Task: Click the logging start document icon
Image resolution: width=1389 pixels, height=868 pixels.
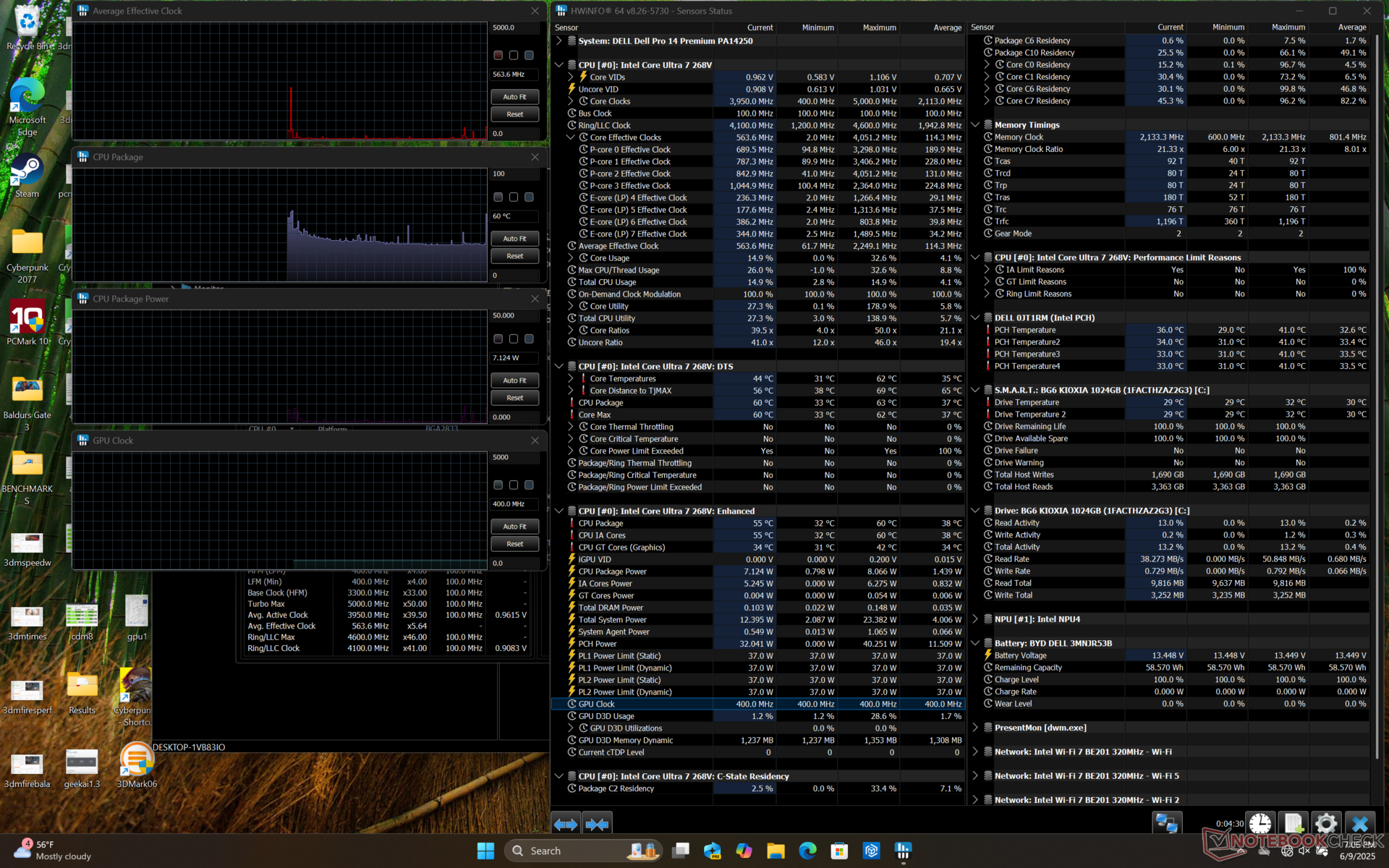Action: pyautogui.click(x=1293, y=823)
